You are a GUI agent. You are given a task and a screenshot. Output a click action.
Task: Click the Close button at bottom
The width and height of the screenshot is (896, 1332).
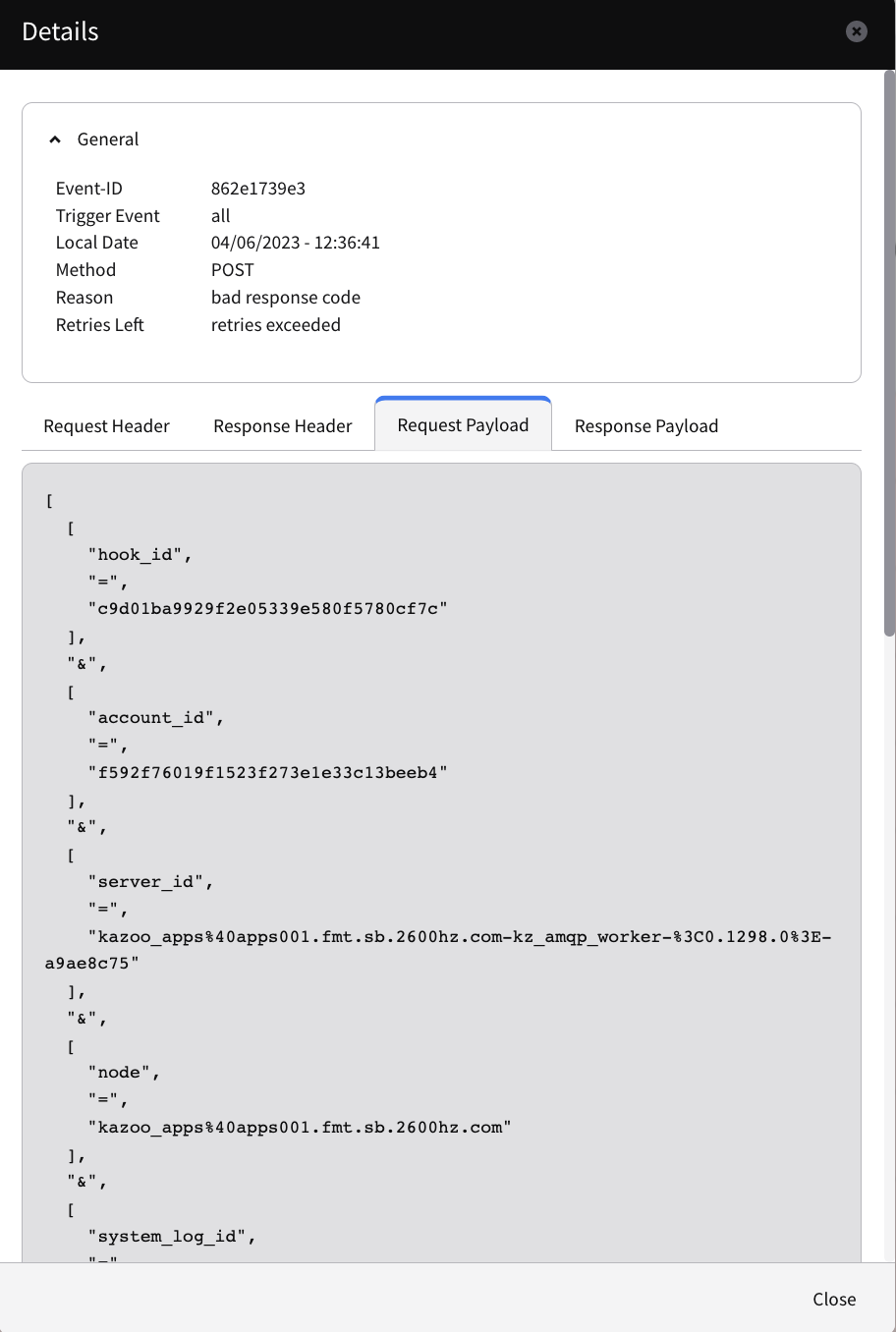(834, 1299)
